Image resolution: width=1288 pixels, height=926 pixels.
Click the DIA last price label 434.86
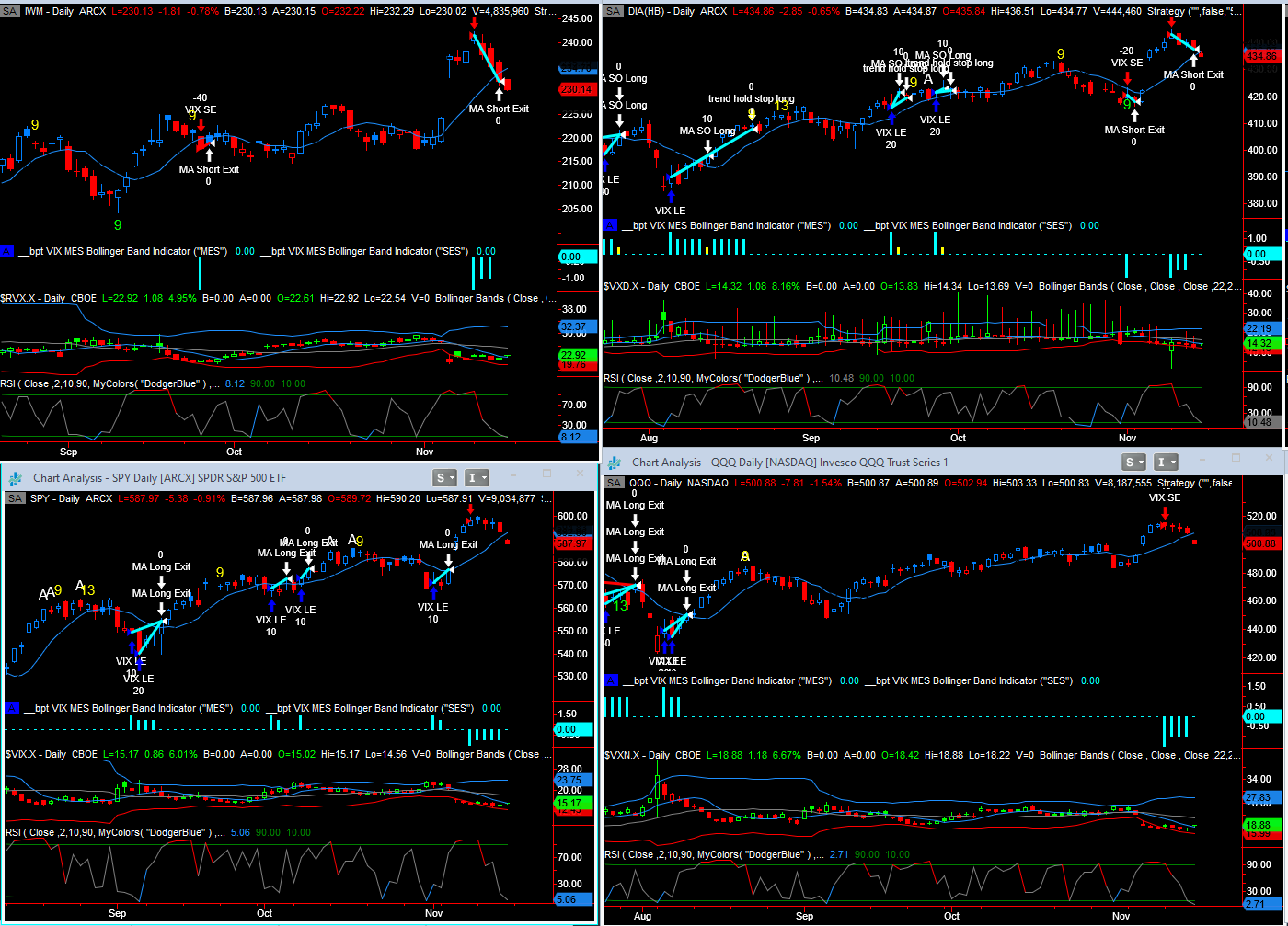click(x=1261, y=56)
